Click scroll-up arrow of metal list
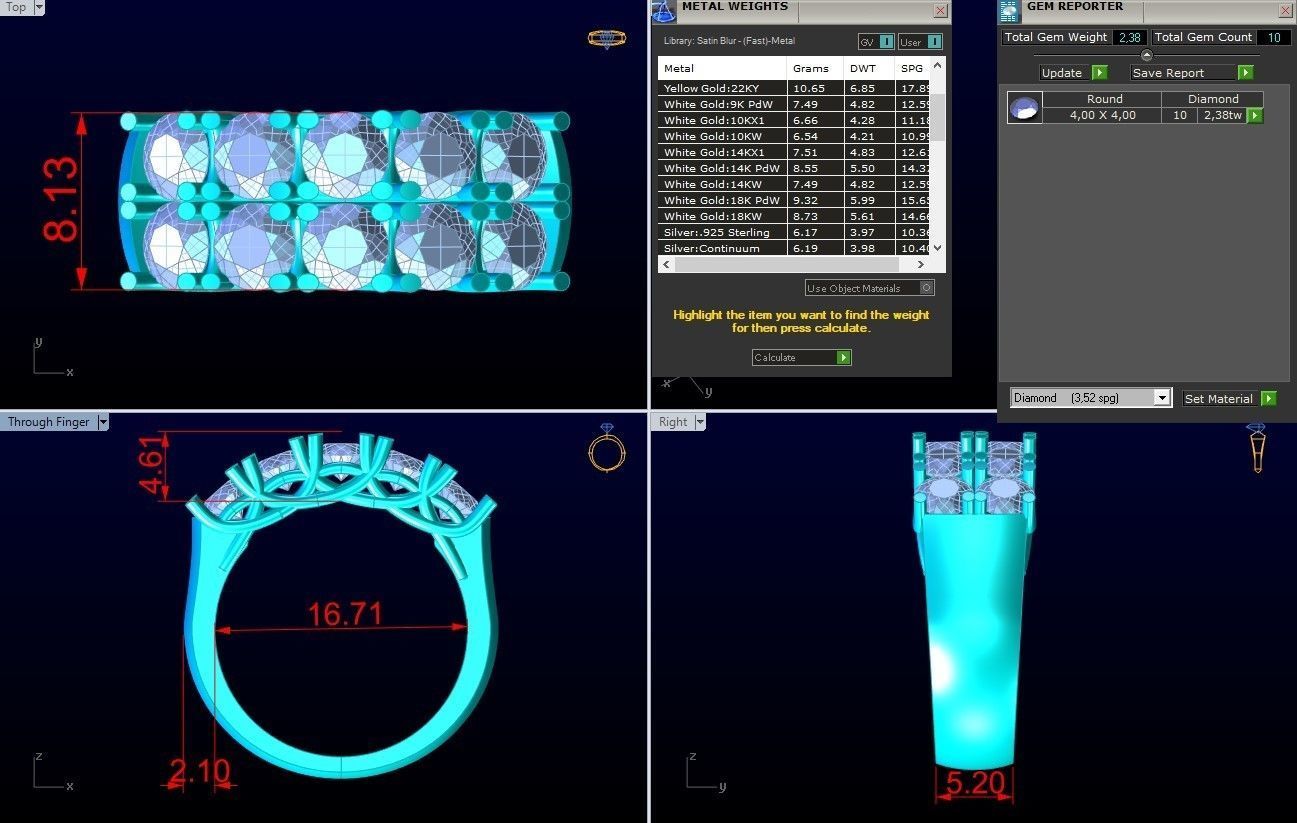This screenshot has height=823, width=1297. click(x=937, y=65)
